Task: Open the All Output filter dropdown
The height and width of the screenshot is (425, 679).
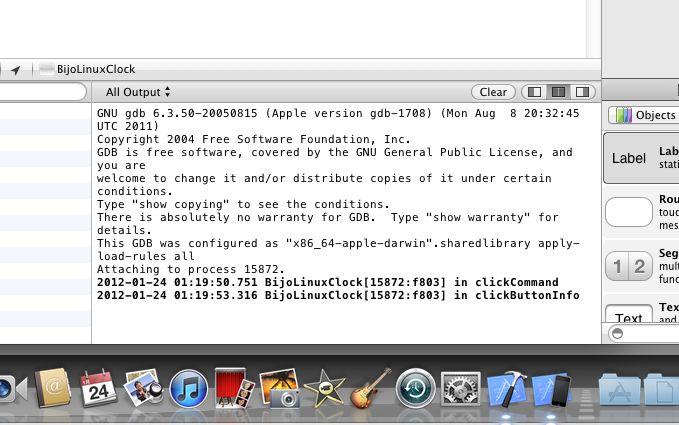Action: 138,92
